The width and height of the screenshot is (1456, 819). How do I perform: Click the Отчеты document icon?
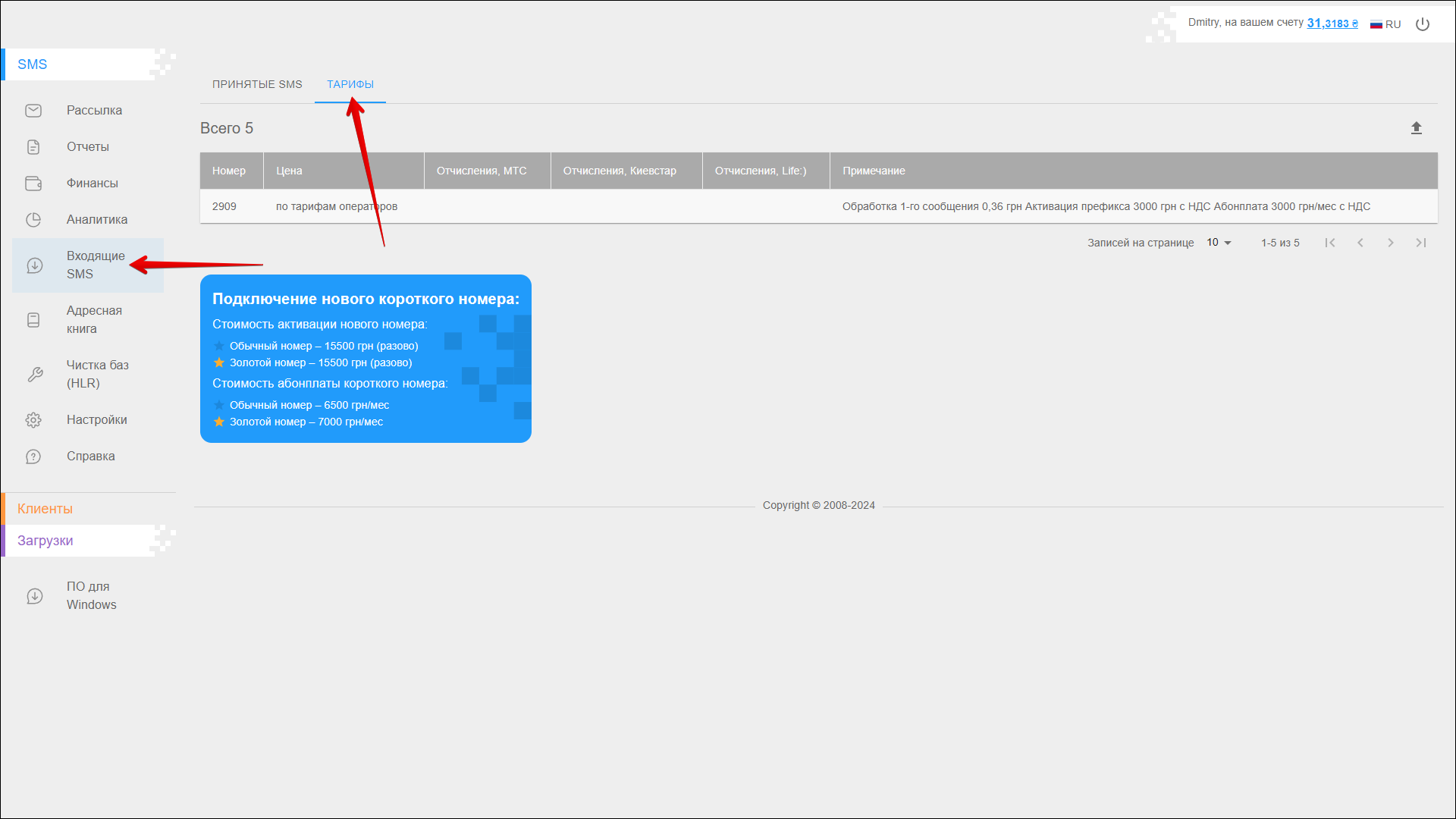(33, 147)
